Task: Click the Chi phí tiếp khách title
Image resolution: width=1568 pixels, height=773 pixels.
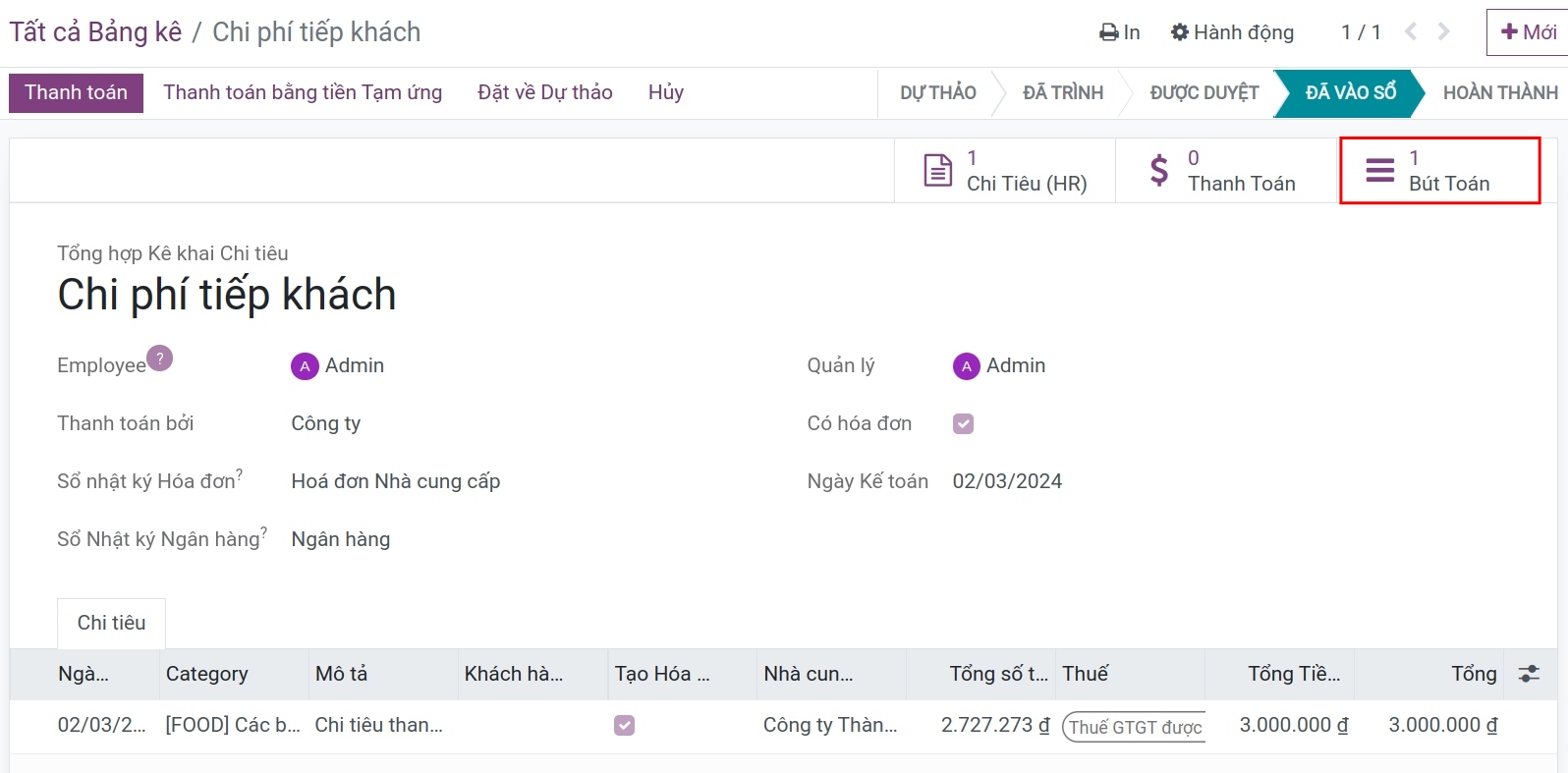Action: [x=227, y=295]
